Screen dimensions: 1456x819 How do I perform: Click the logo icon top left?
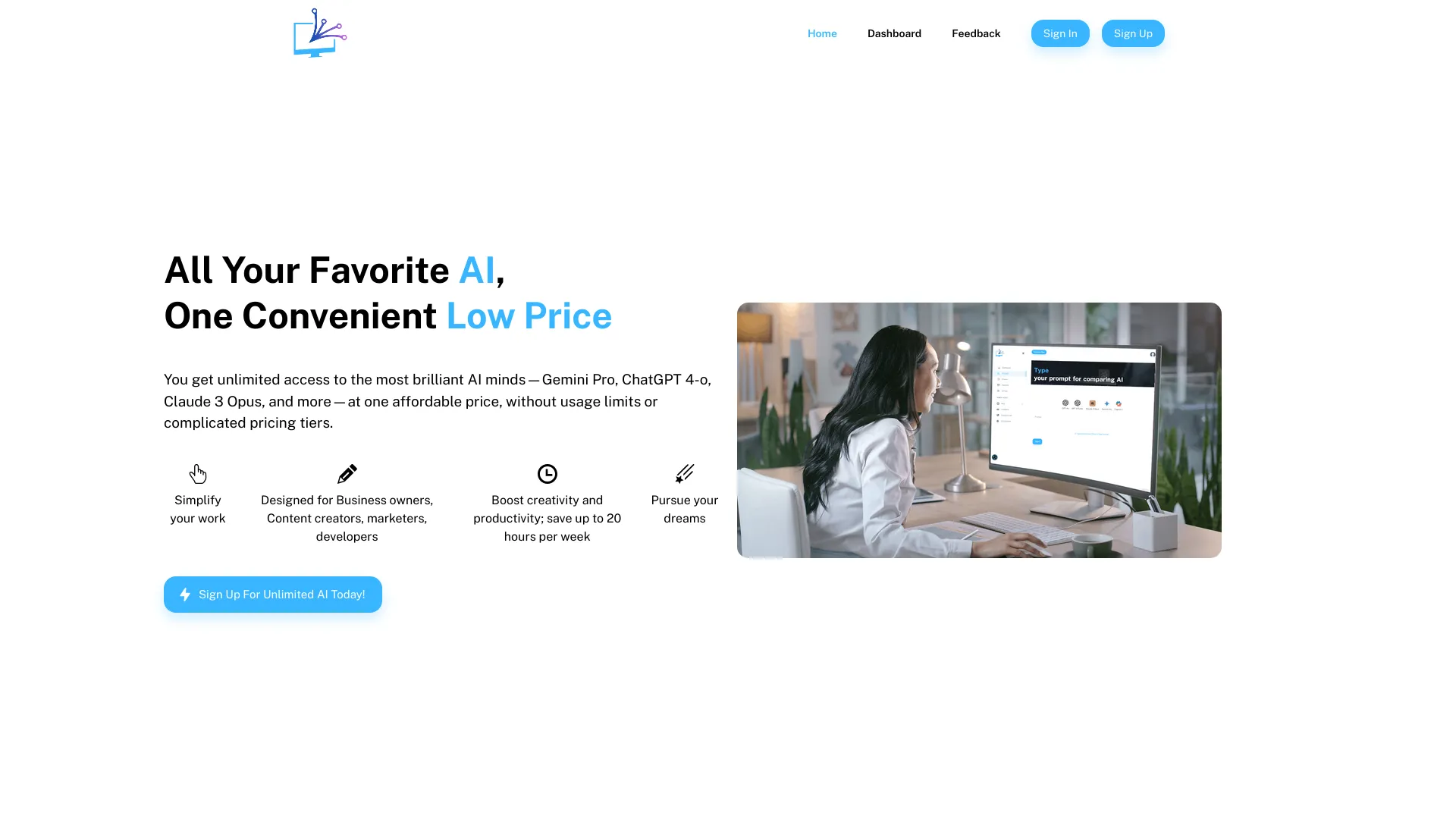(319, 33)
